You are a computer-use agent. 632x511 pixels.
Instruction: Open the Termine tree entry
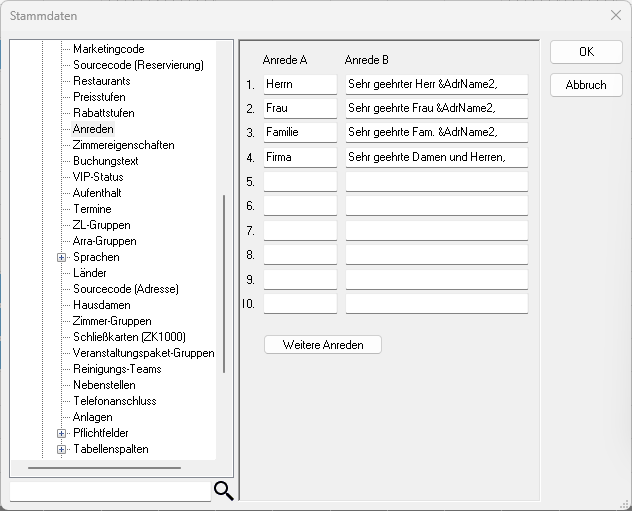point(92,209)
